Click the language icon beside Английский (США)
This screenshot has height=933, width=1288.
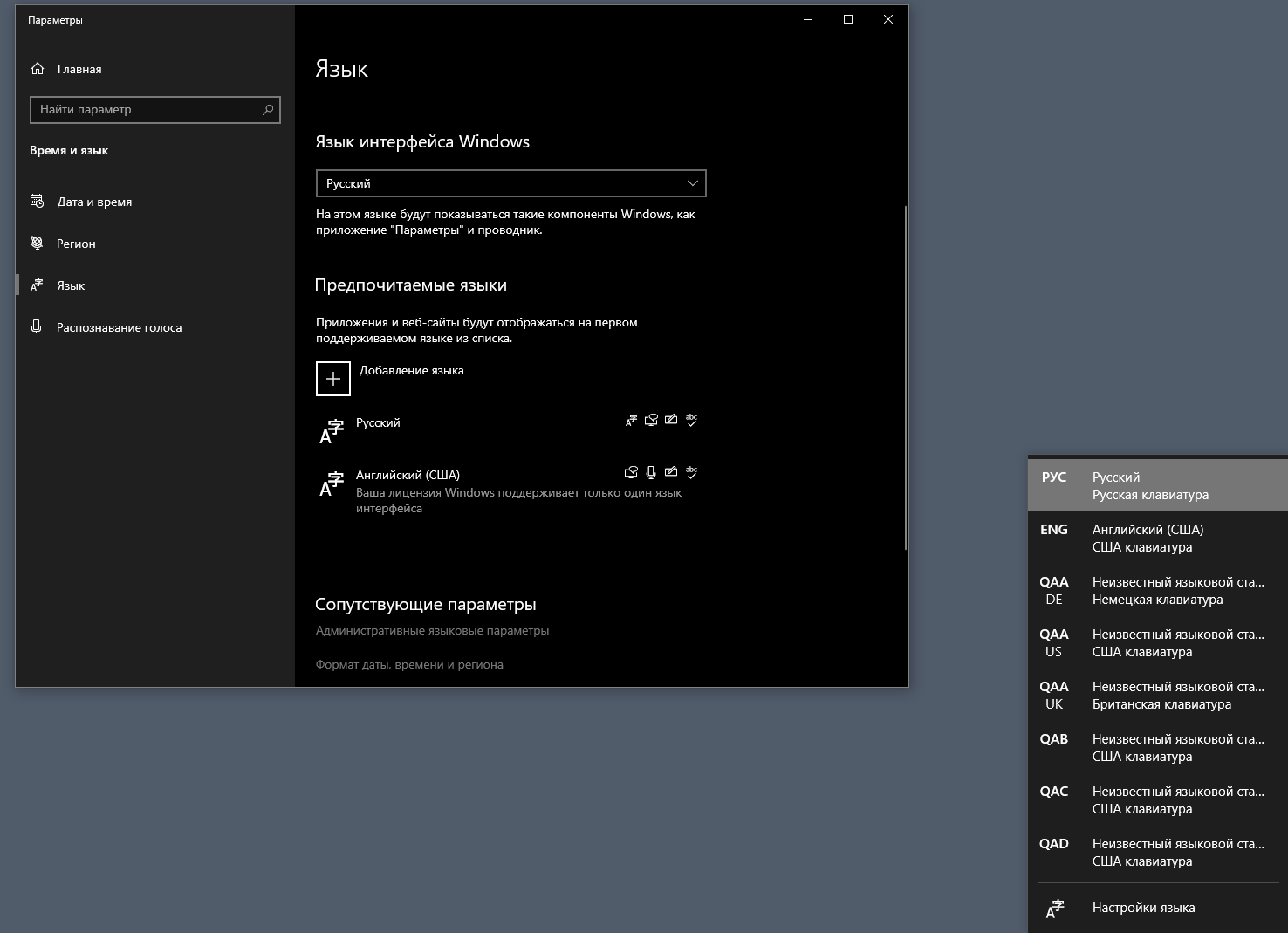pos(332,484)
